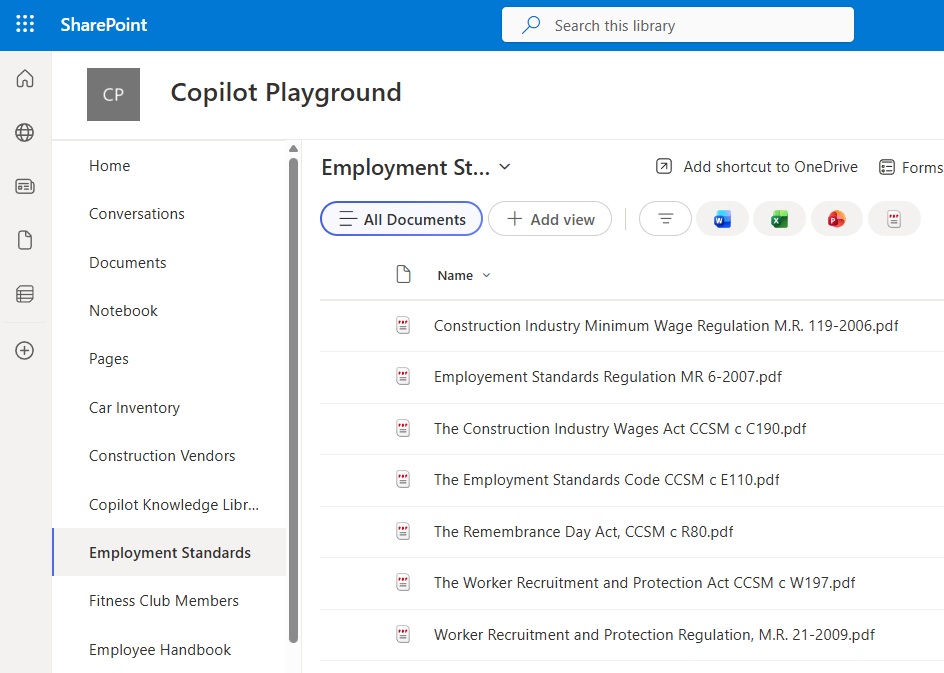Screen dimensions: 944x673
Task: Open The Remembrance Day Act PDF
Action: 583,531
